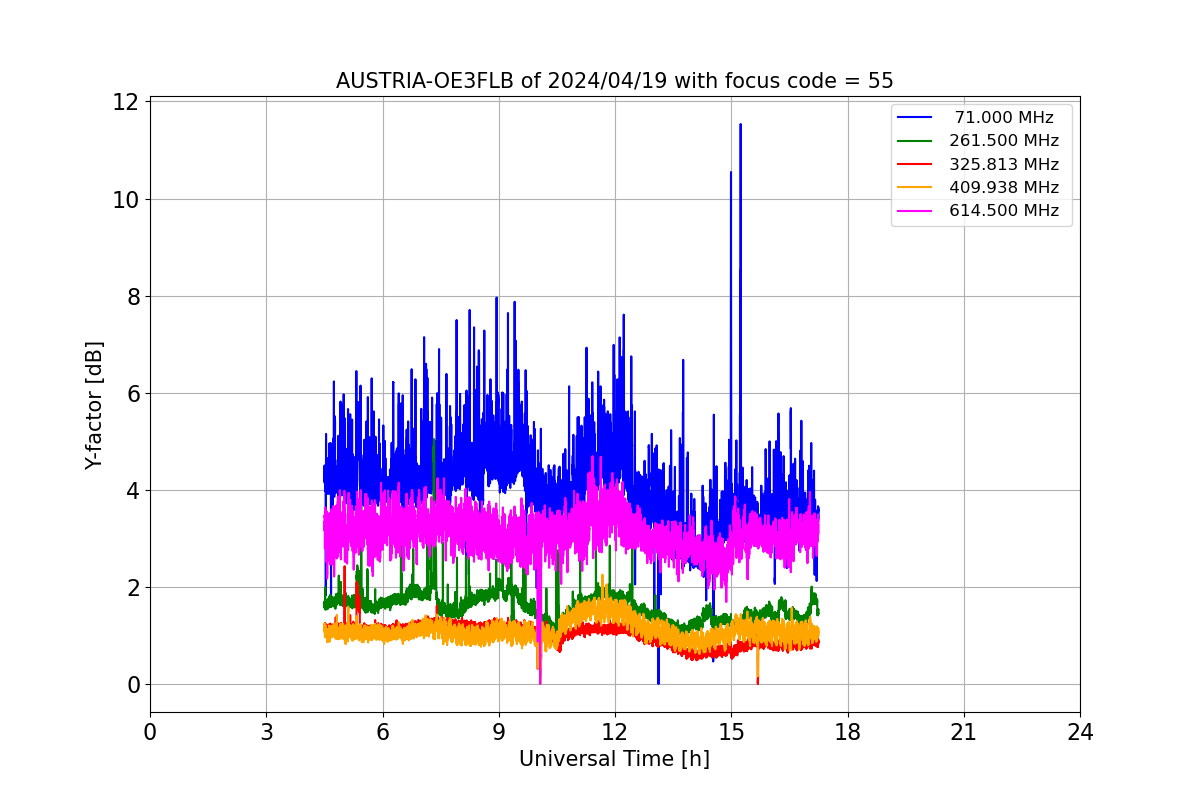Click the orange line swatch in legend
1200x800 pixels.
[x=915, y=187]
